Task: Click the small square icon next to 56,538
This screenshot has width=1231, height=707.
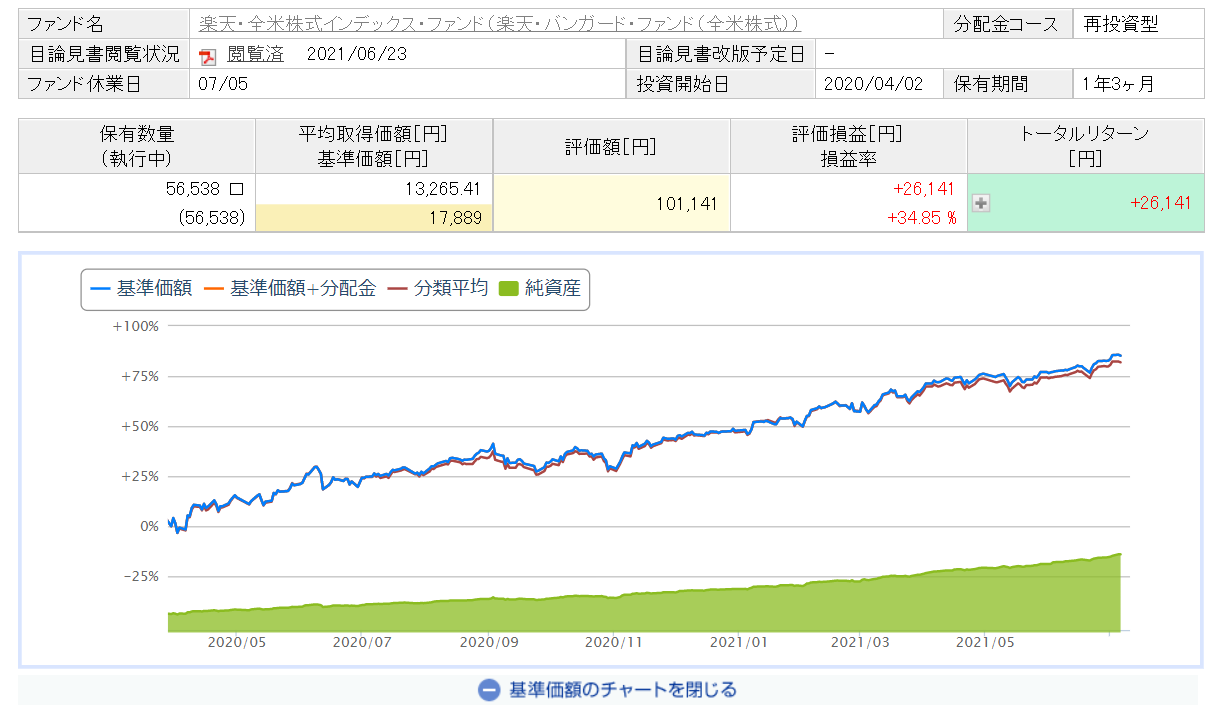Action: coord(237,187)
